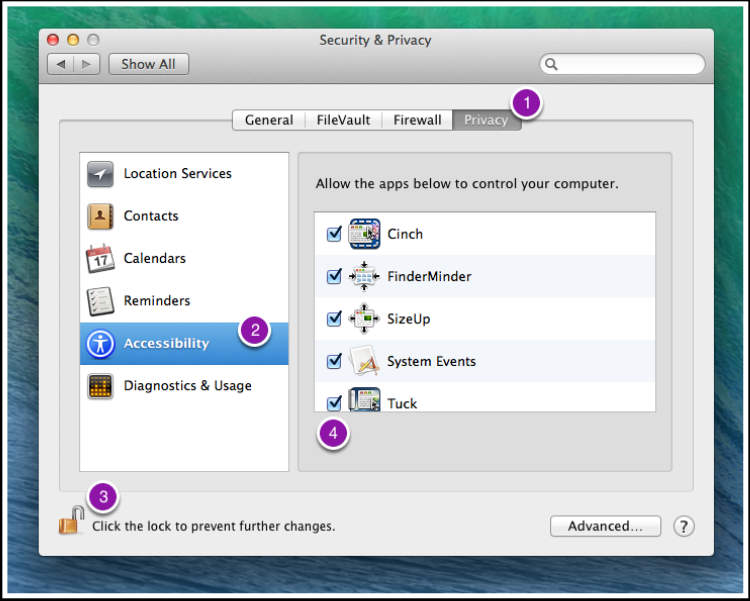The width and height of the screenshot is (750, 601).
Task: Click the Tuck app icon
Action: pos(364,400)
